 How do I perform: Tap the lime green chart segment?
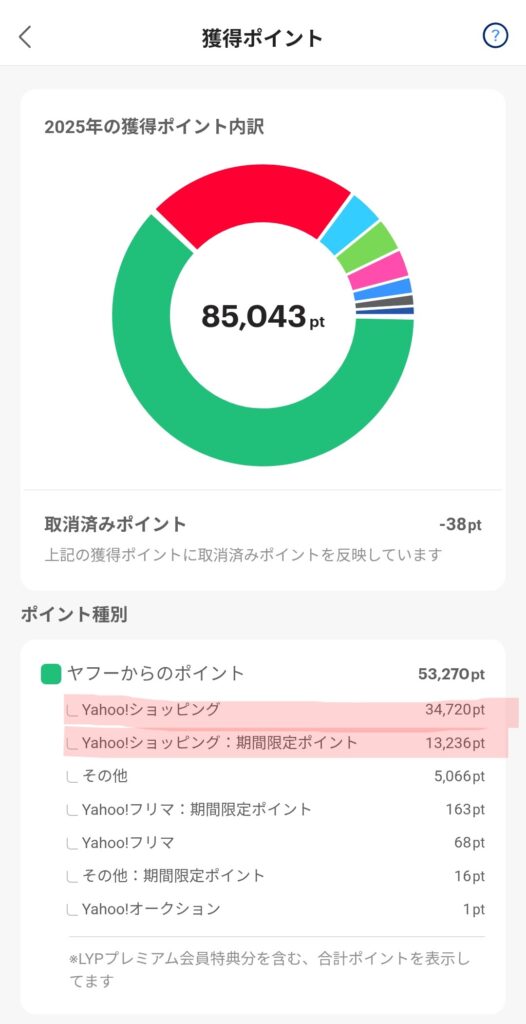pos(368,248)
